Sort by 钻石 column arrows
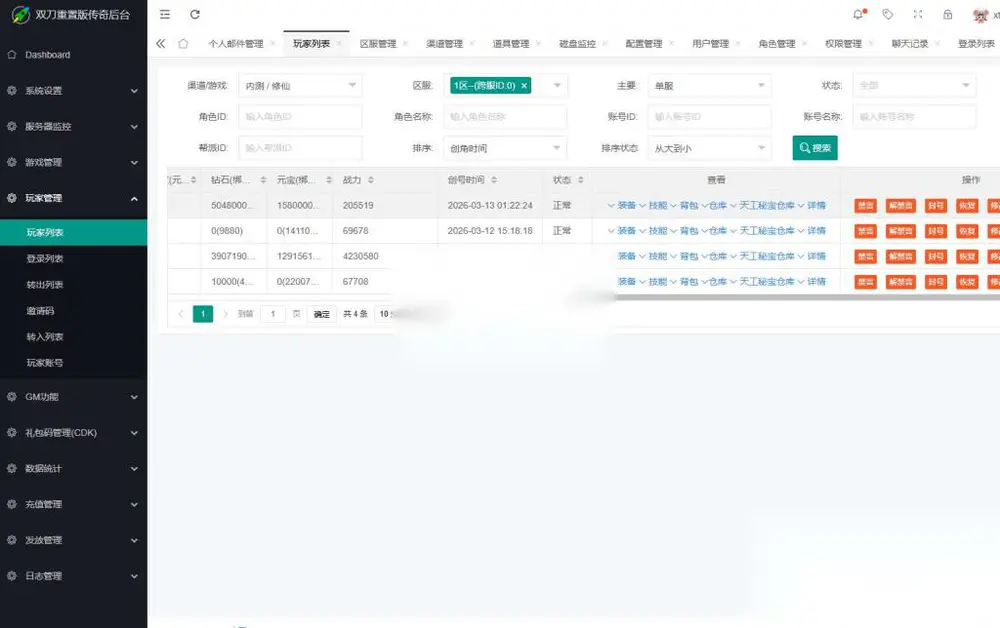This screenshot has height=628, width=1000. (x=263, y=180)
